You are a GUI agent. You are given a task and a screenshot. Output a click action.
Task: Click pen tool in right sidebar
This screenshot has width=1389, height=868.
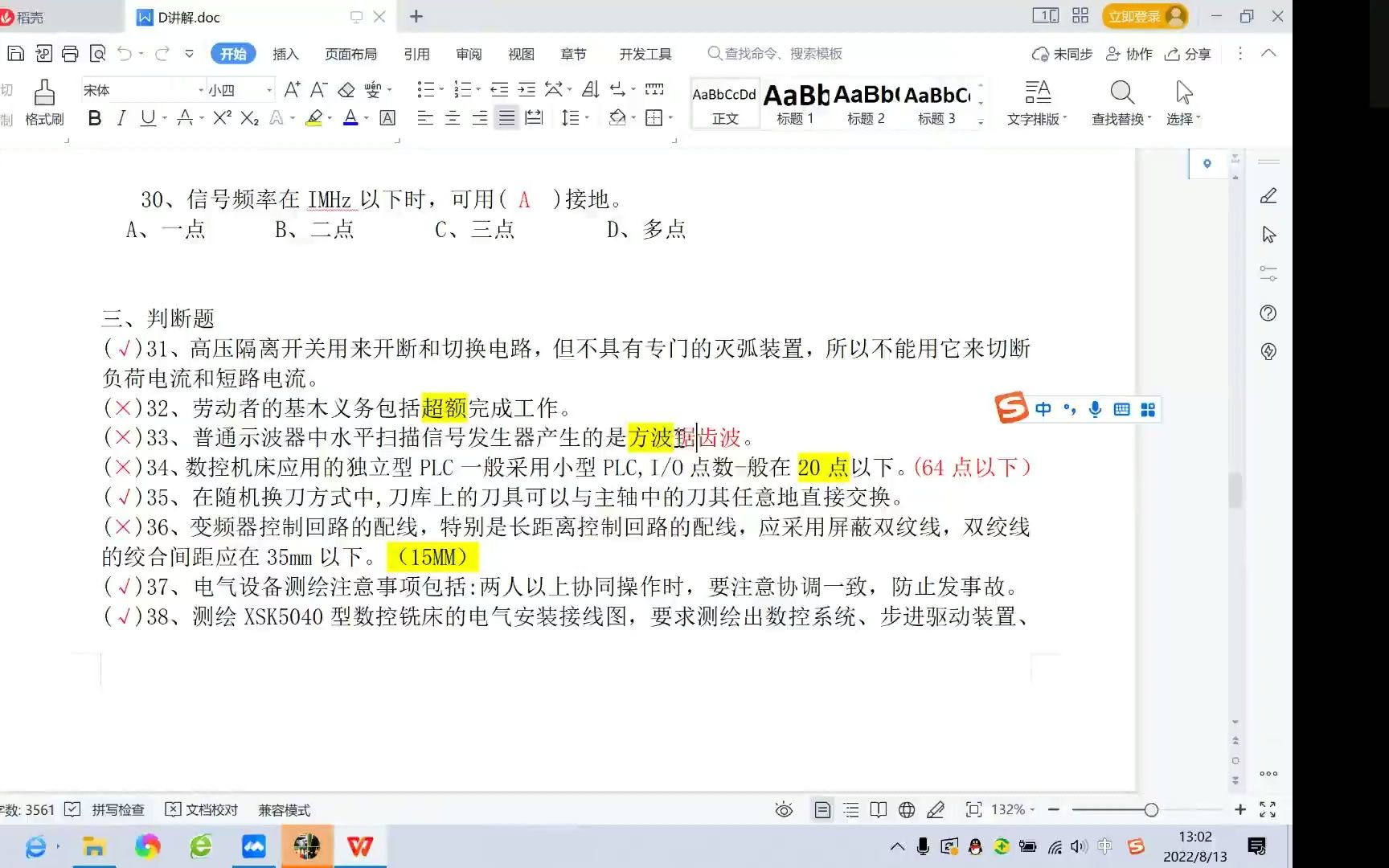[x=1268, y=195]
